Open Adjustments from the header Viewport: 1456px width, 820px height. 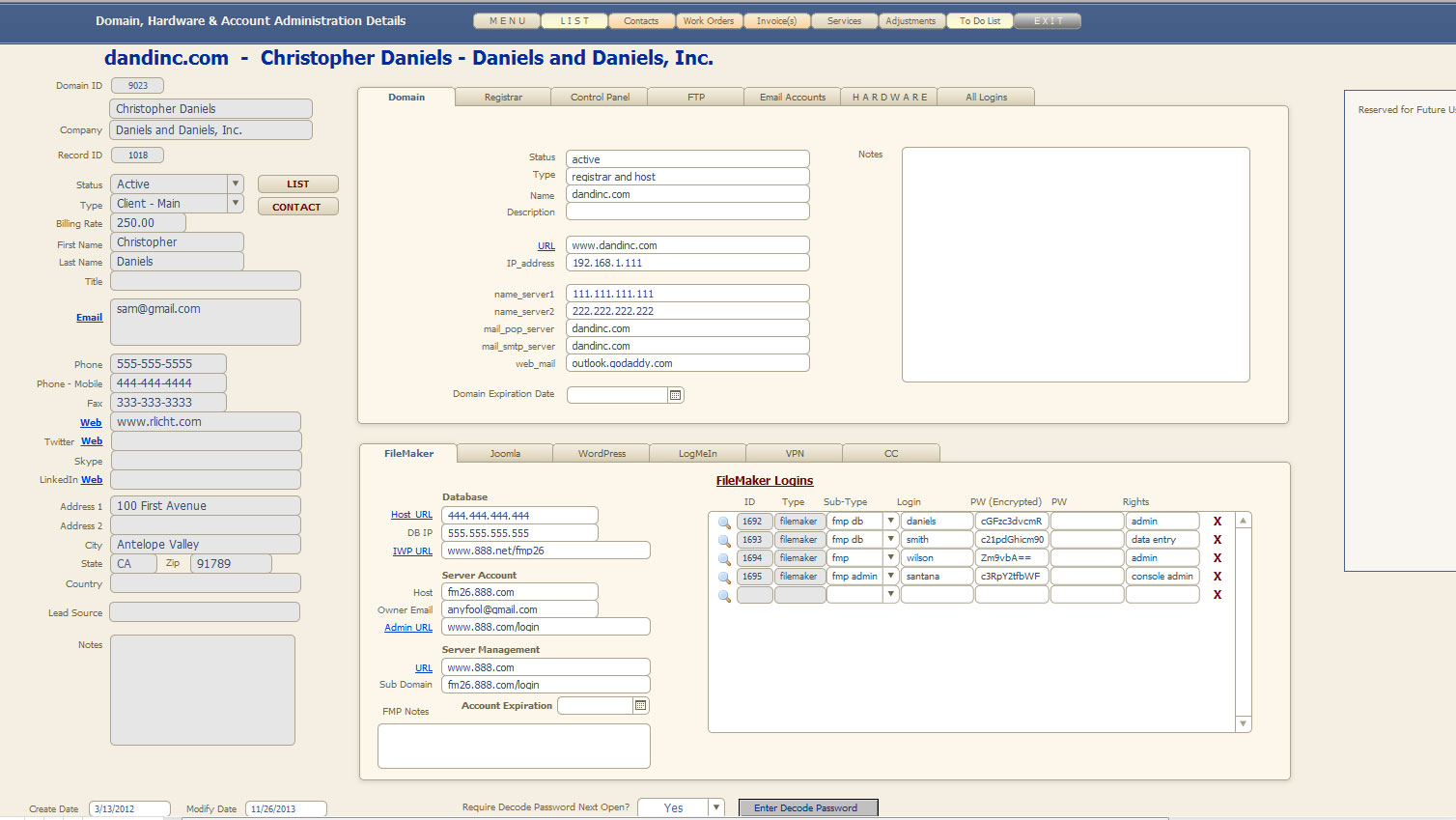912,20
